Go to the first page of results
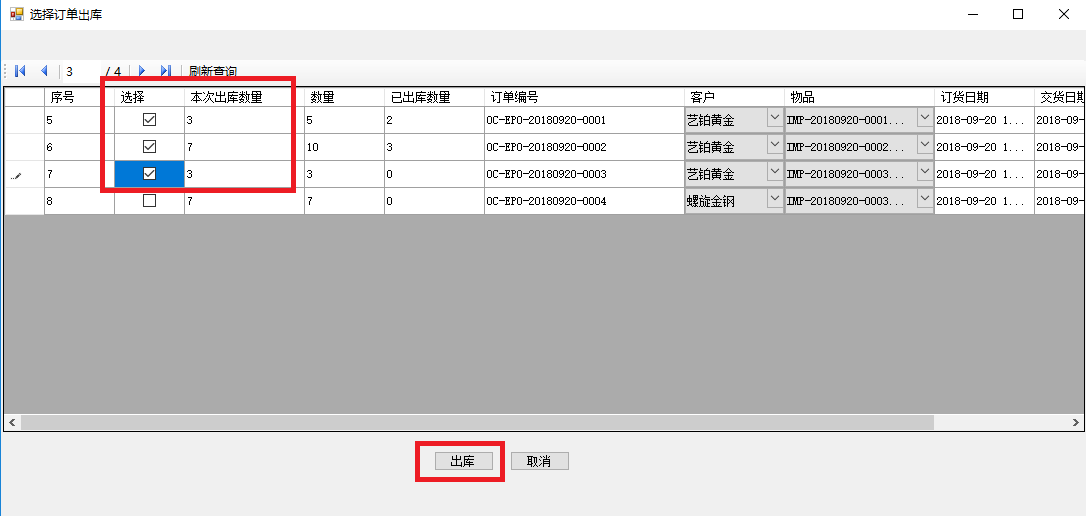The height and width of the screenshot is (516, 1086). tap(19, 71)
